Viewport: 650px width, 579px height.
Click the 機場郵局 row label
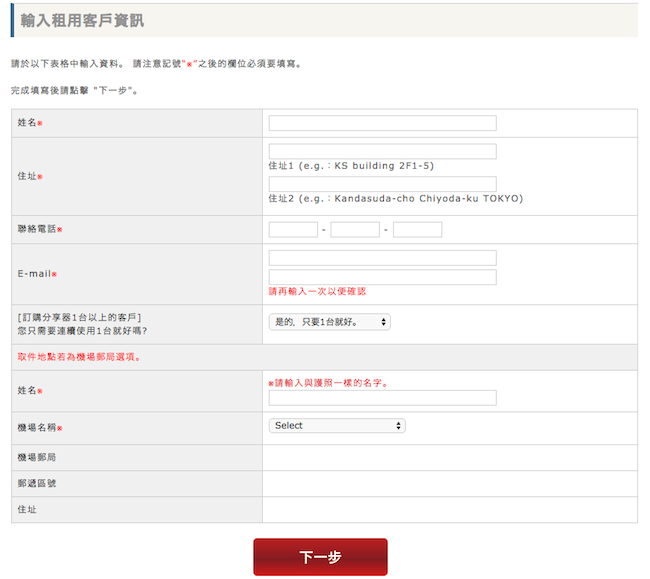pyautogui.click(x=36, y=458)
